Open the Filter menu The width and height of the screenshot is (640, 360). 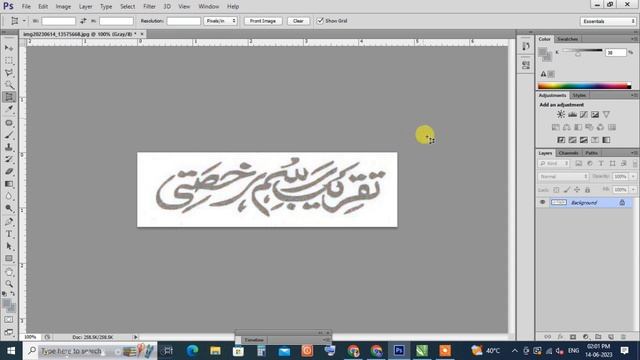click(149, 7)
